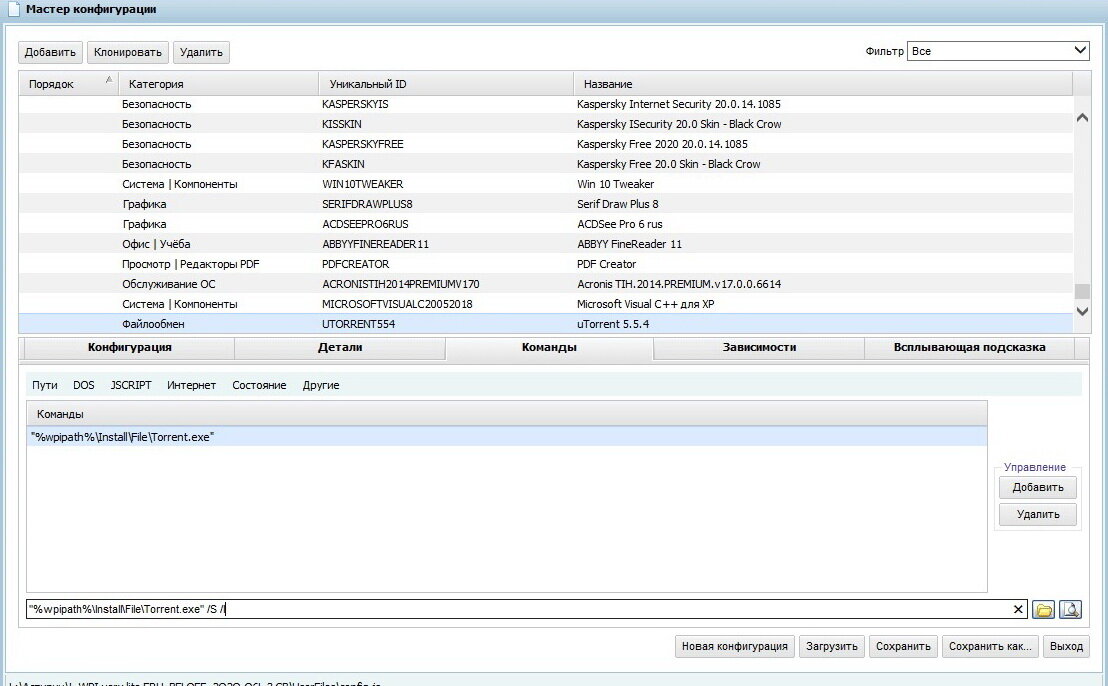Click the top Добавить button above the list
The width and height of the screenshot is (1108, 686).
tap(50, 52)
